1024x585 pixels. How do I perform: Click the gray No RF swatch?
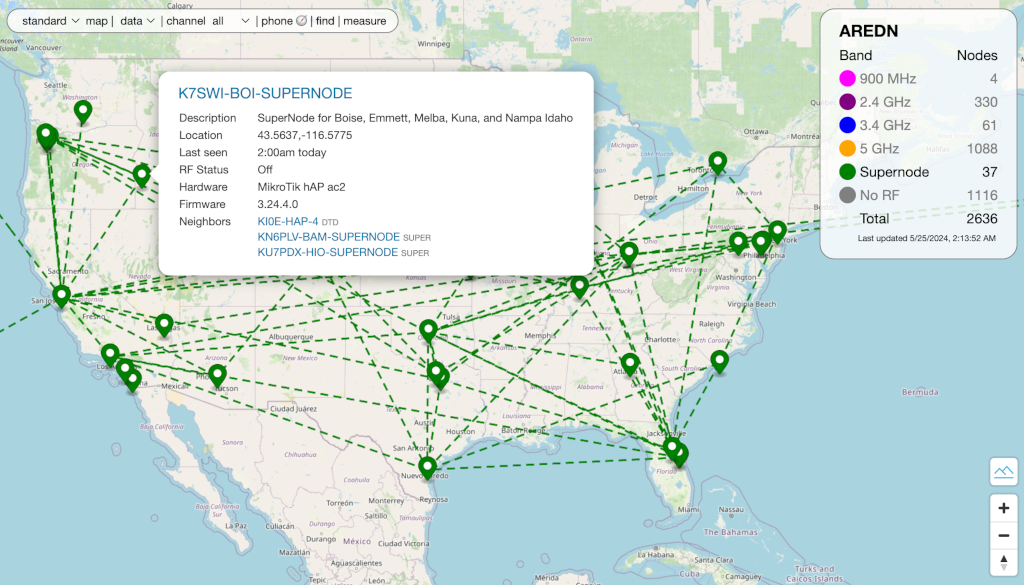[x=847, y=195]
